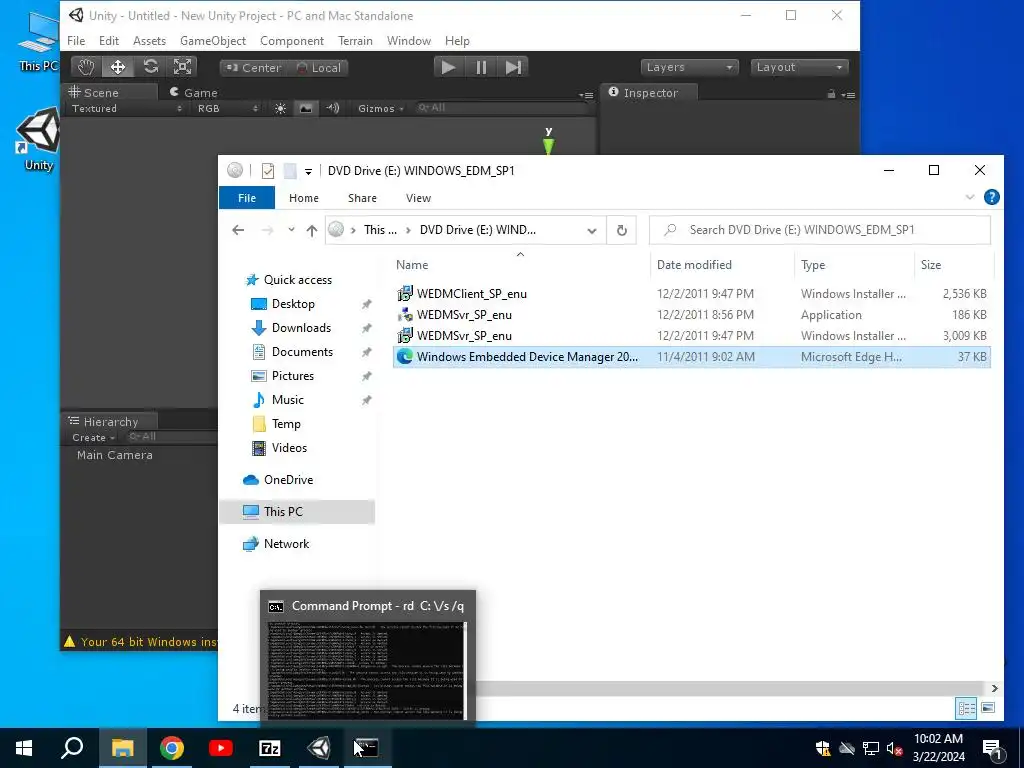Screen dimensions: 1024x768
Task: Open 7-Zip from the taskbar
Action: [x=270, y=748]
